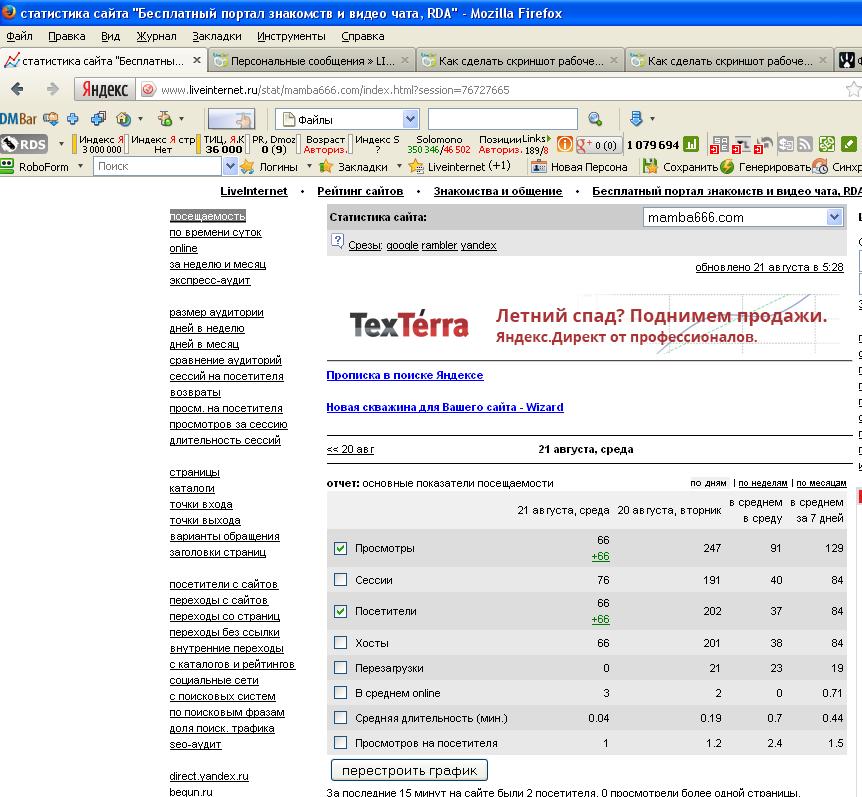Click the RoboForm Поиск input field
Screen dimensions: 862x797
[x=158, y=166]
